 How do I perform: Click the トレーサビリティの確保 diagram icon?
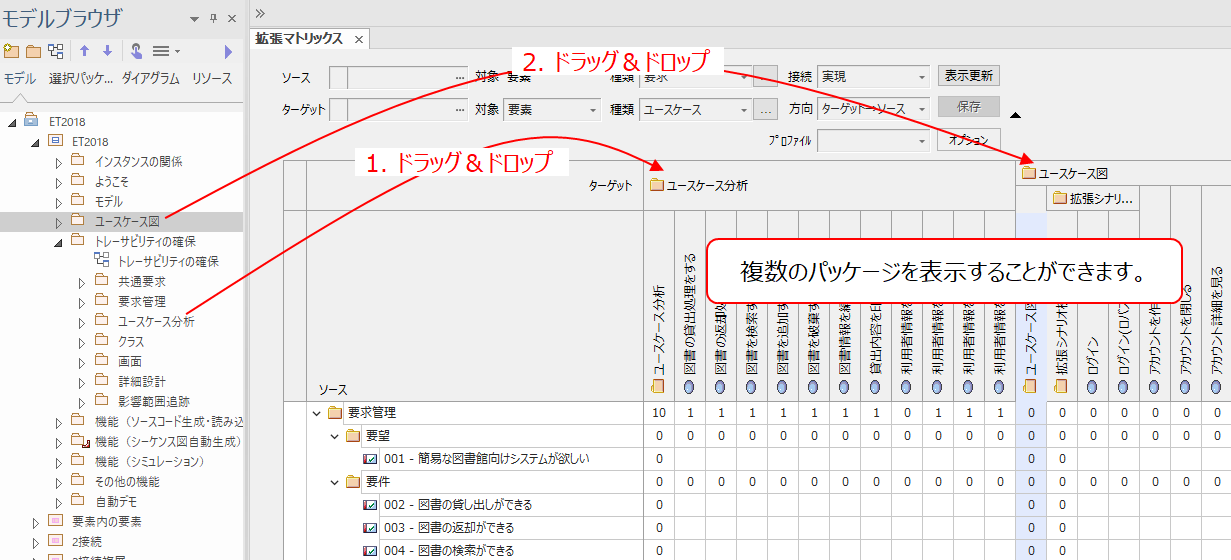pos(101,260)
